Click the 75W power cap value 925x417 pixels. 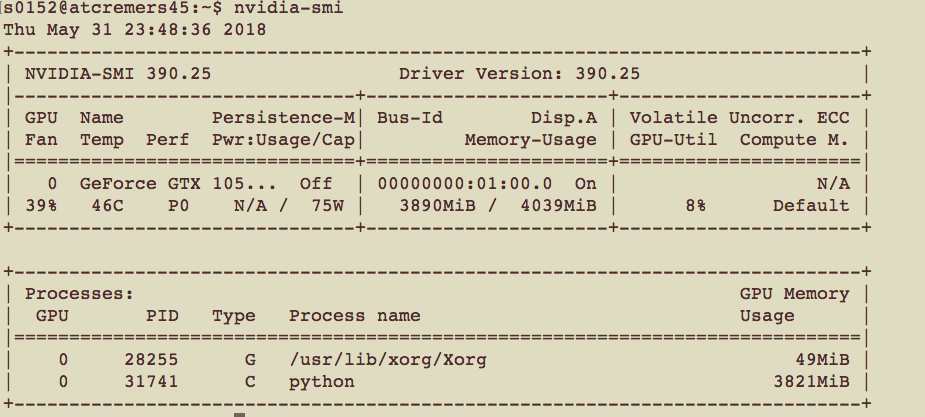(x=327, y=206)
